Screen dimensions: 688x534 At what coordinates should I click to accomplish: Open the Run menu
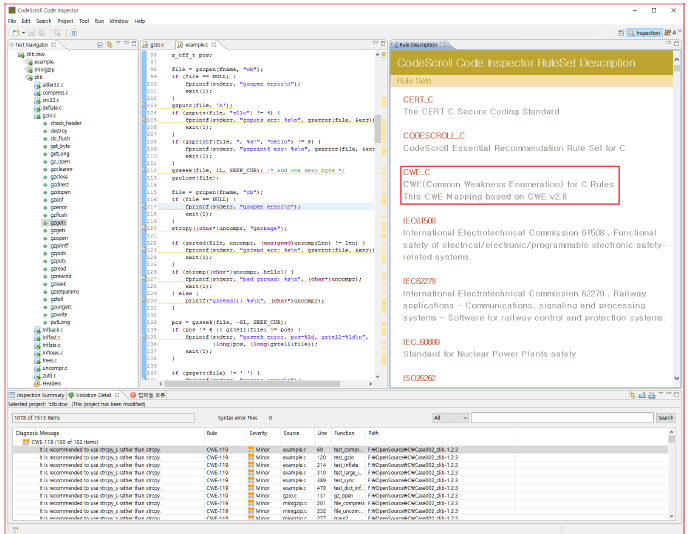[x=100, y=21]
